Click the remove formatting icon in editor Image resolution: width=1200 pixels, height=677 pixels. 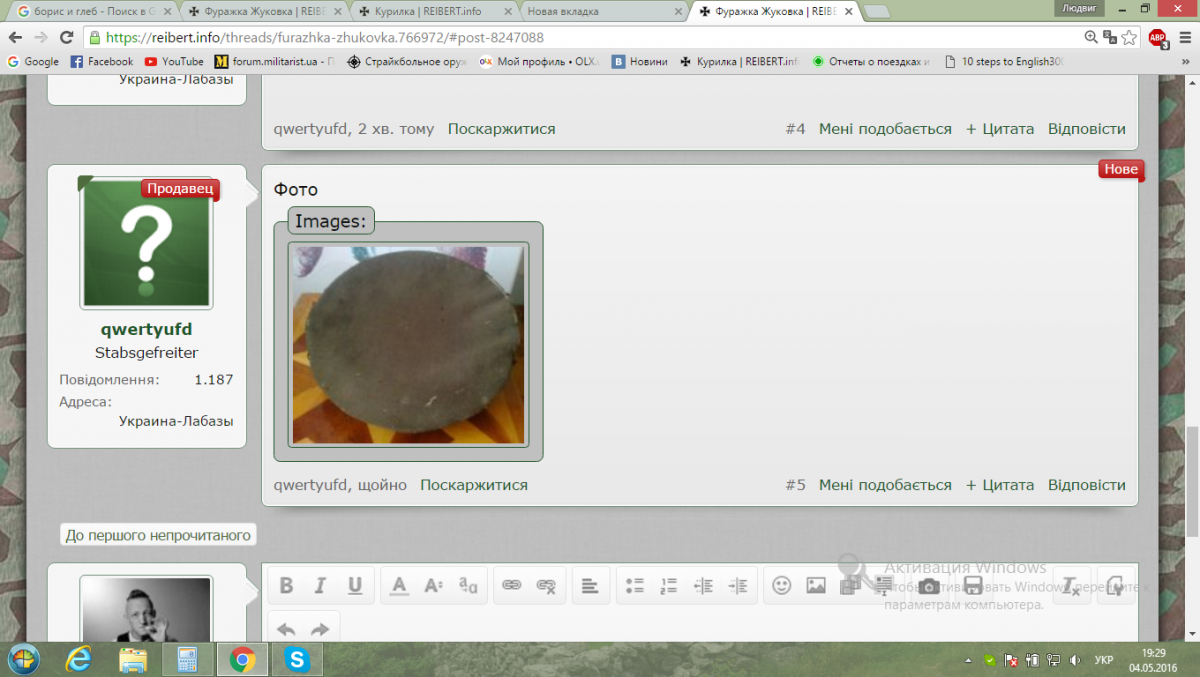pyautogui.click(x=1071, y=586)
